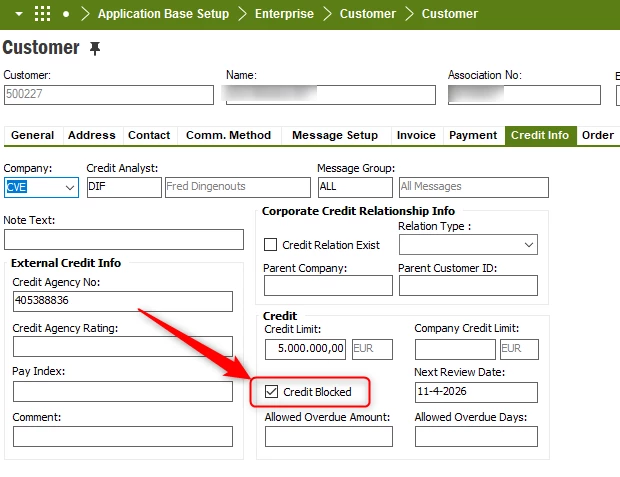Click the Next Review Date field
This screenshot has height=477, width=620.
476,392
